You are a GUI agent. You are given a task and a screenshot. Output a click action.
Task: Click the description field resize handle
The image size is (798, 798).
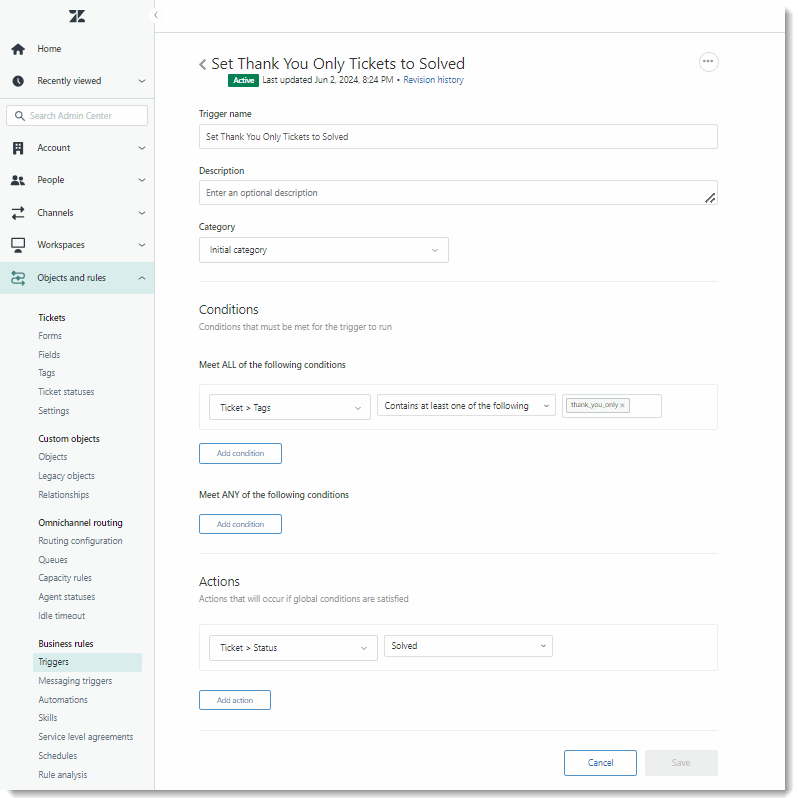coord(710,198)
